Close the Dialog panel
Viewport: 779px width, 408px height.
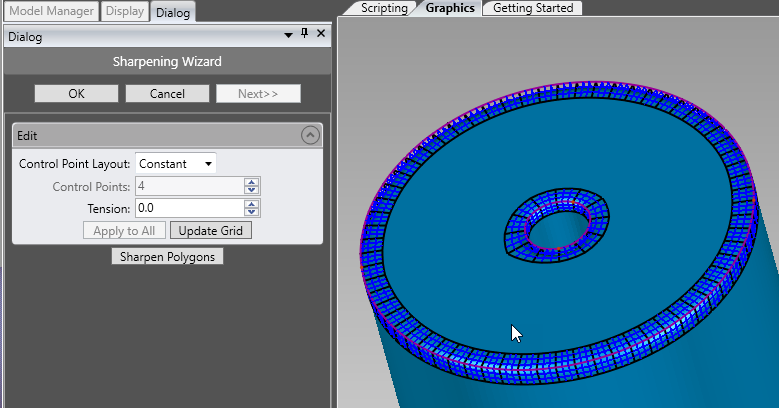321,33
